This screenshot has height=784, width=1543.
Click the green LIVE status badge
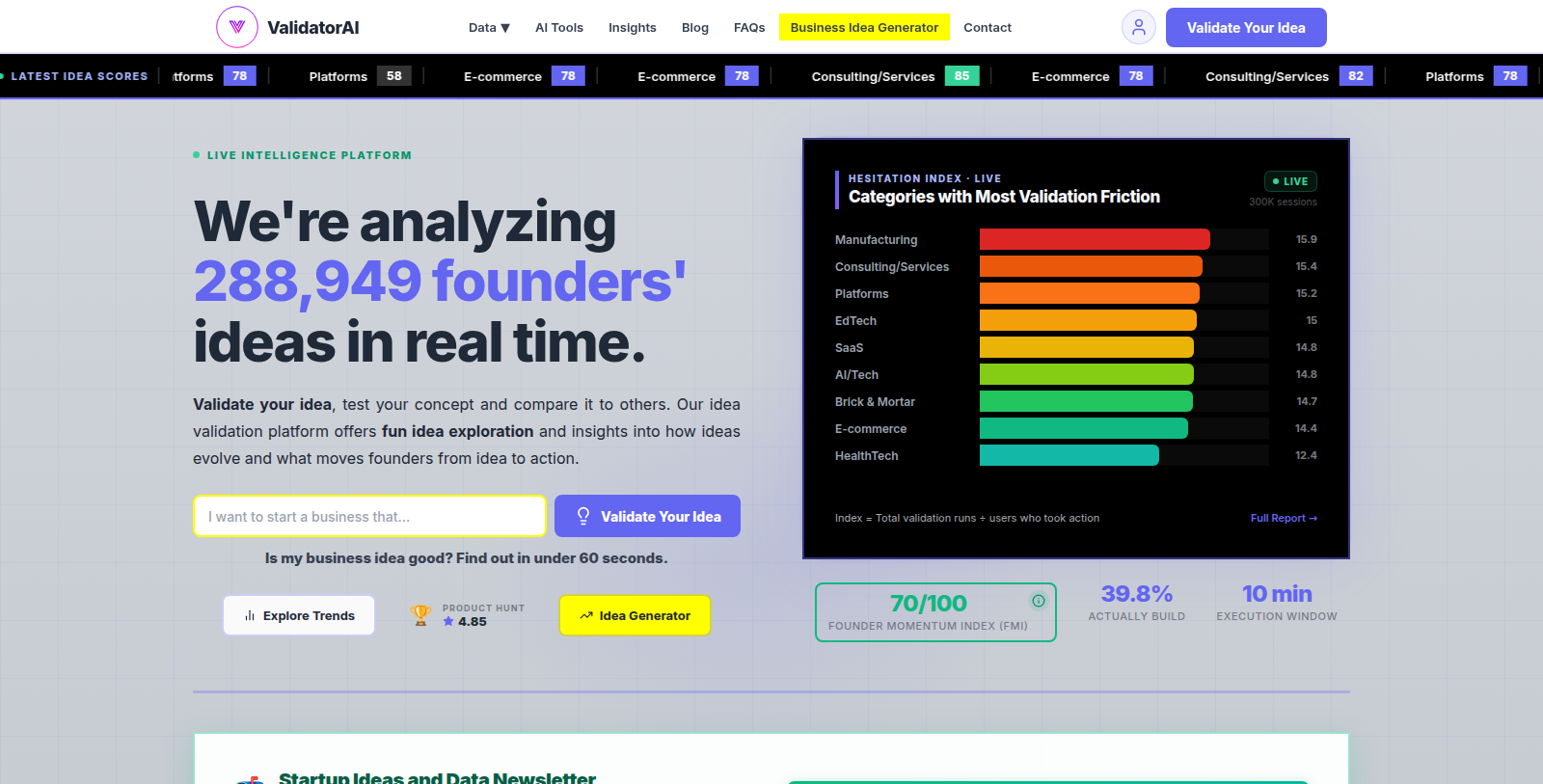point(1290,181)
